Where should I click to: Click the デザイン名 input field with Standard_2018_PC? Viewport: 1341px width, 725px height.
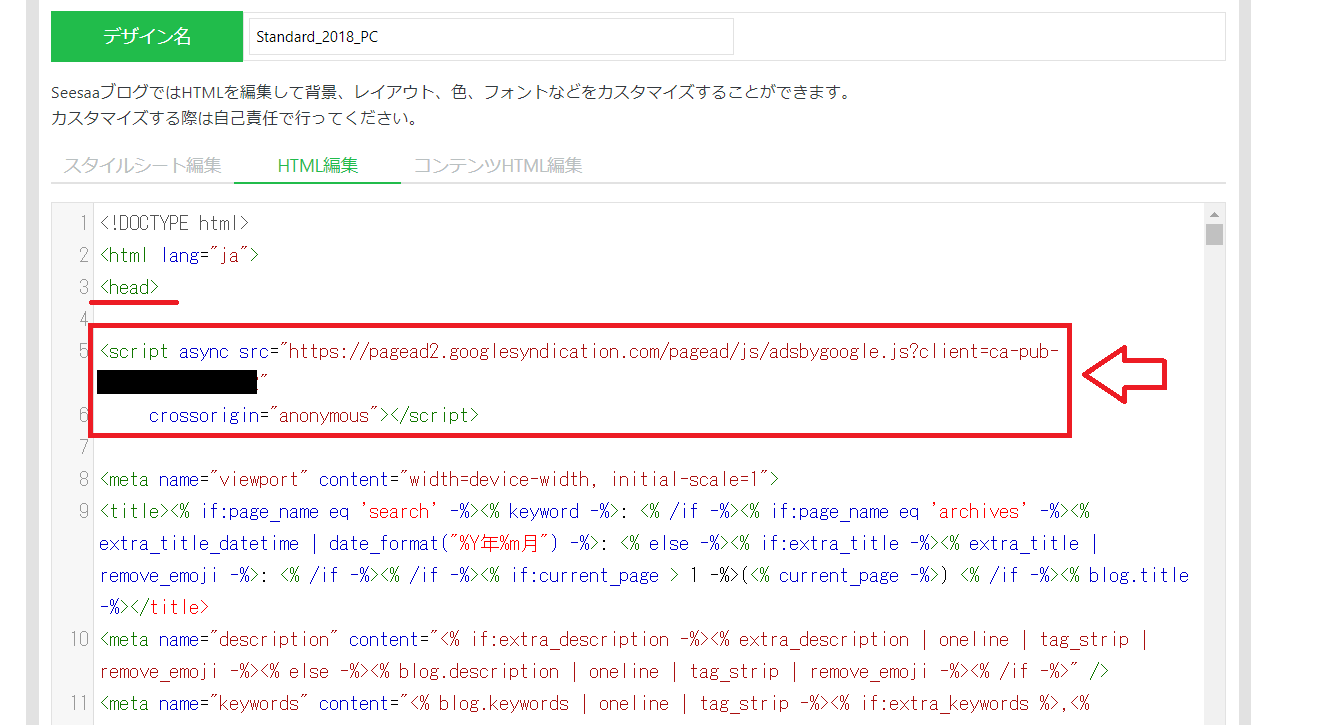pyautogui.click(x=491, y=37)
